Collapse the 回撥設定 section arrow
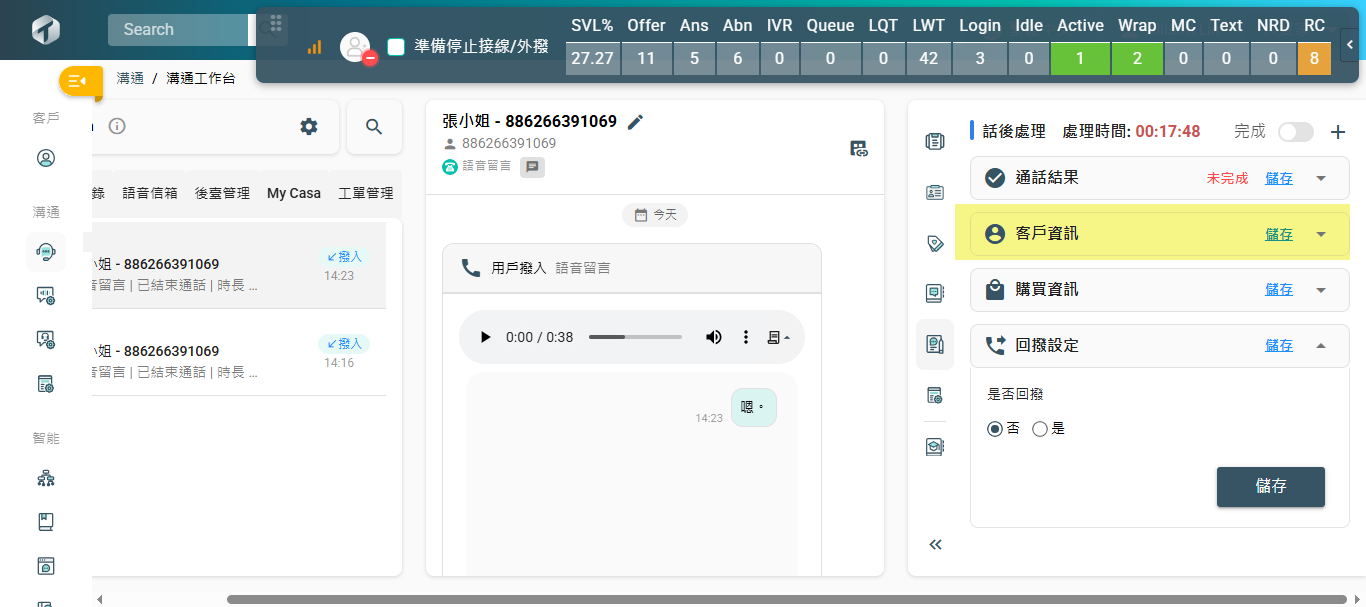1366x607 pixels. [x=1320, y=346]
